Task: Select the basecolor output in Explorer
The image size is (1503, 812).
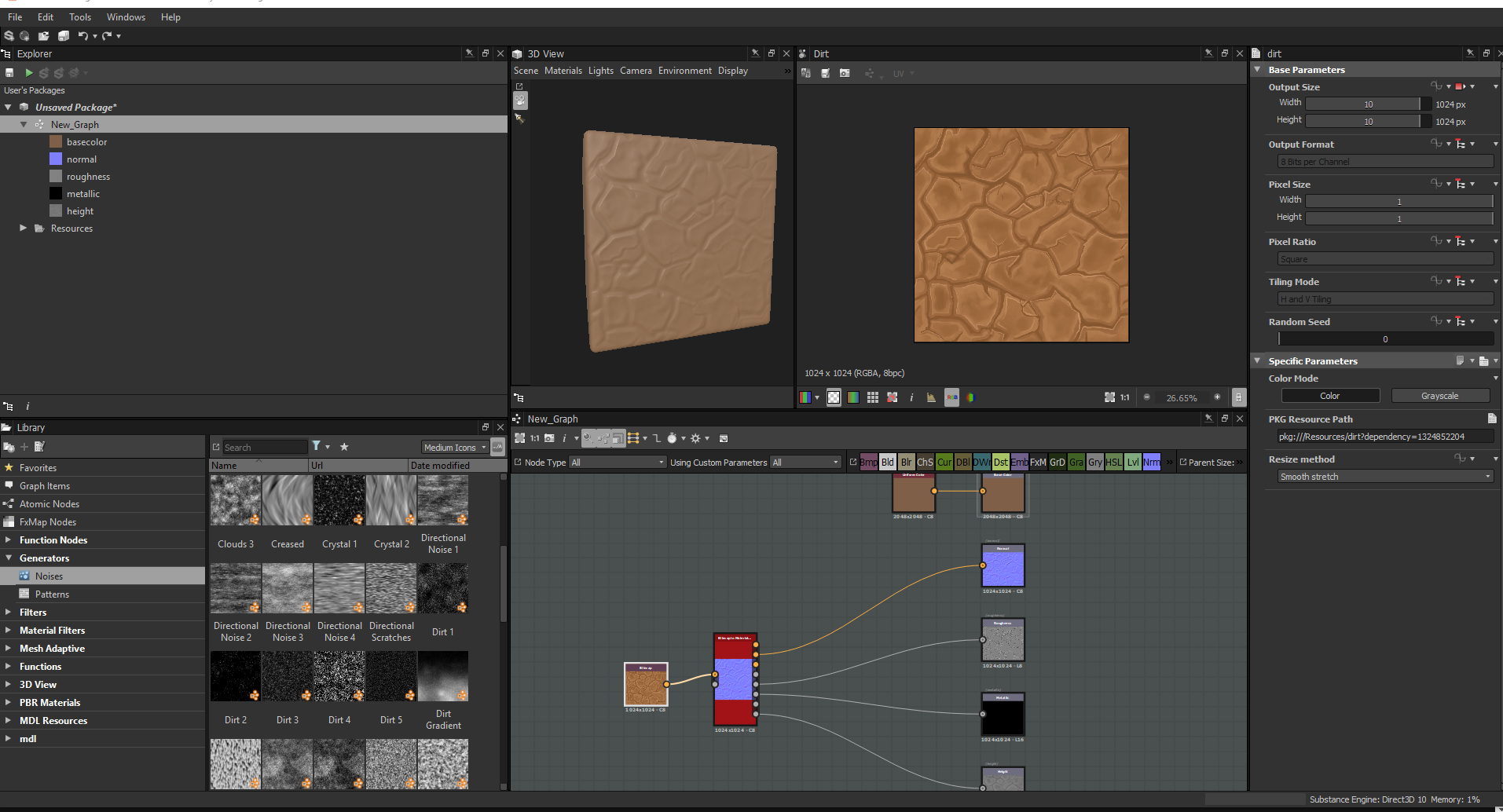Action: tap(86, 142)
